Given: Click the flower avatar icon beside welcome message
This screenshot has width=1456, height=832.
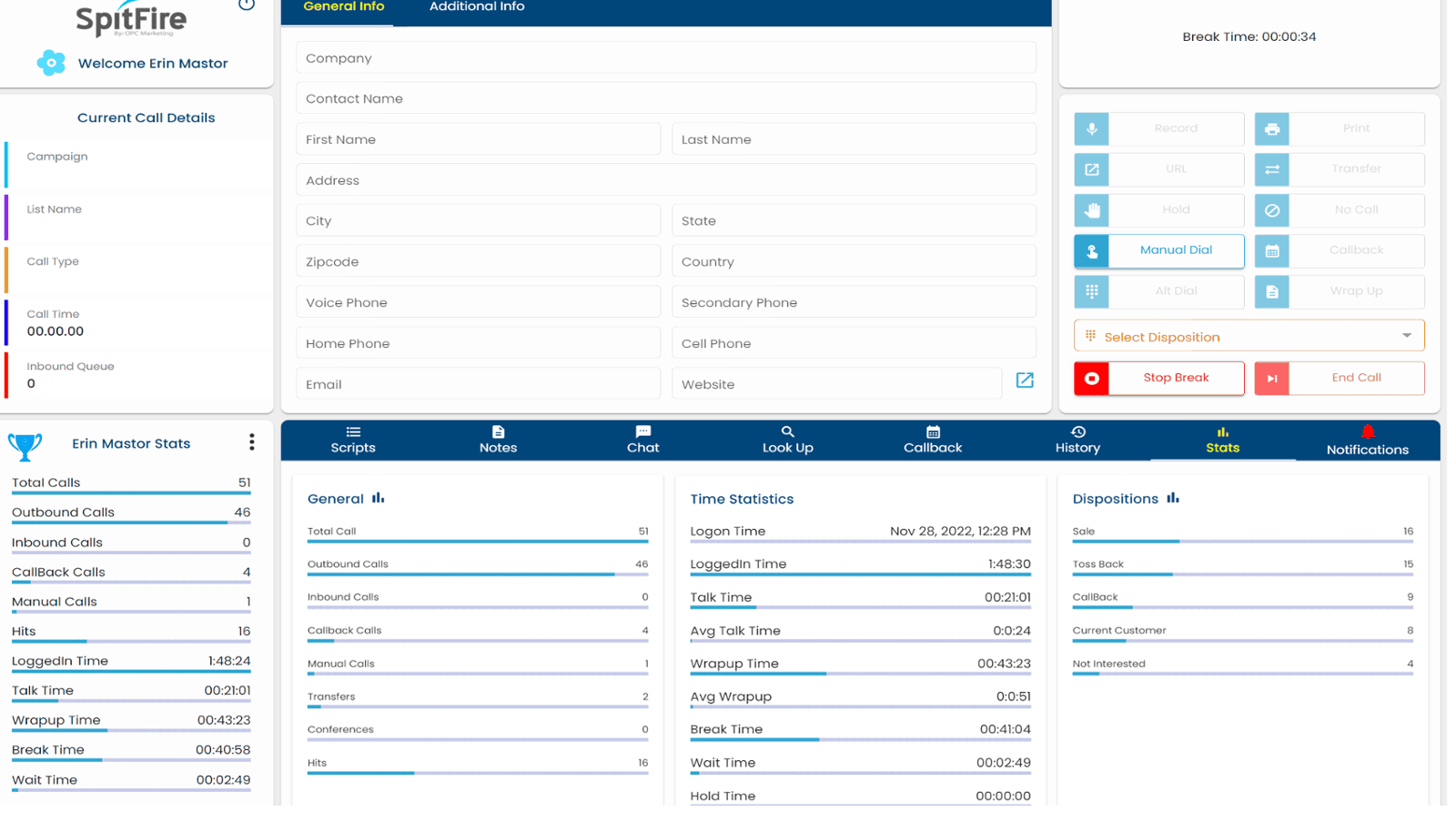Looking at the screenshot, I should point(51,63).
